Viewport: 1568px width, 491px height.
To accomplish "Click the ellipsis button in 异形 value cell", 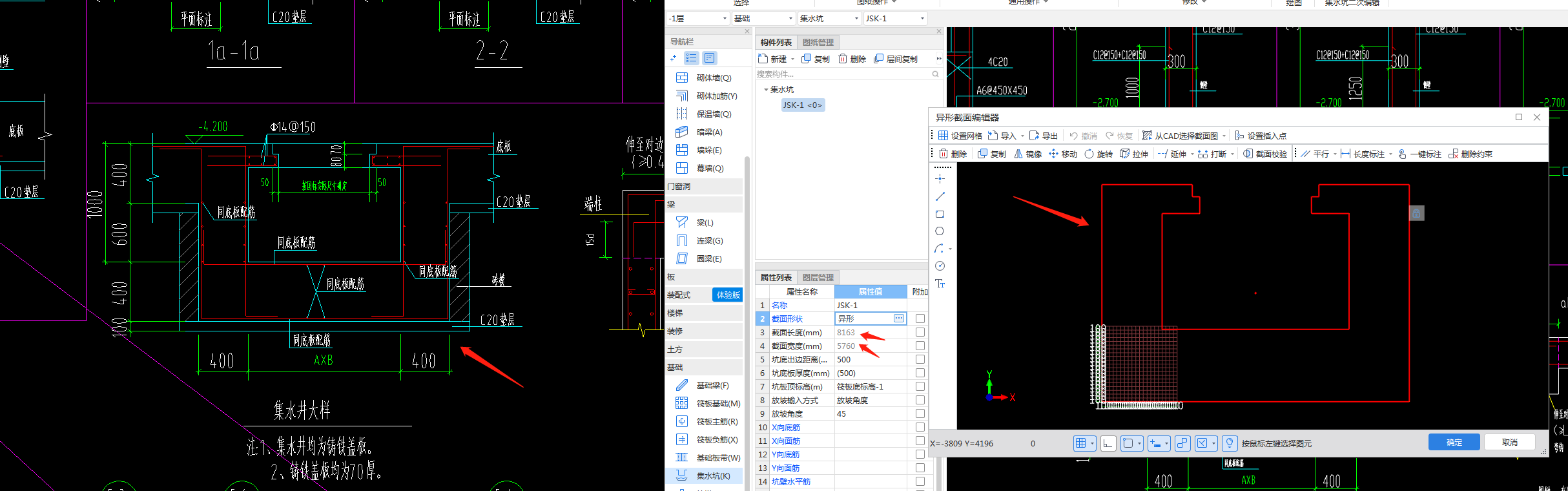I will click(899, 319).
